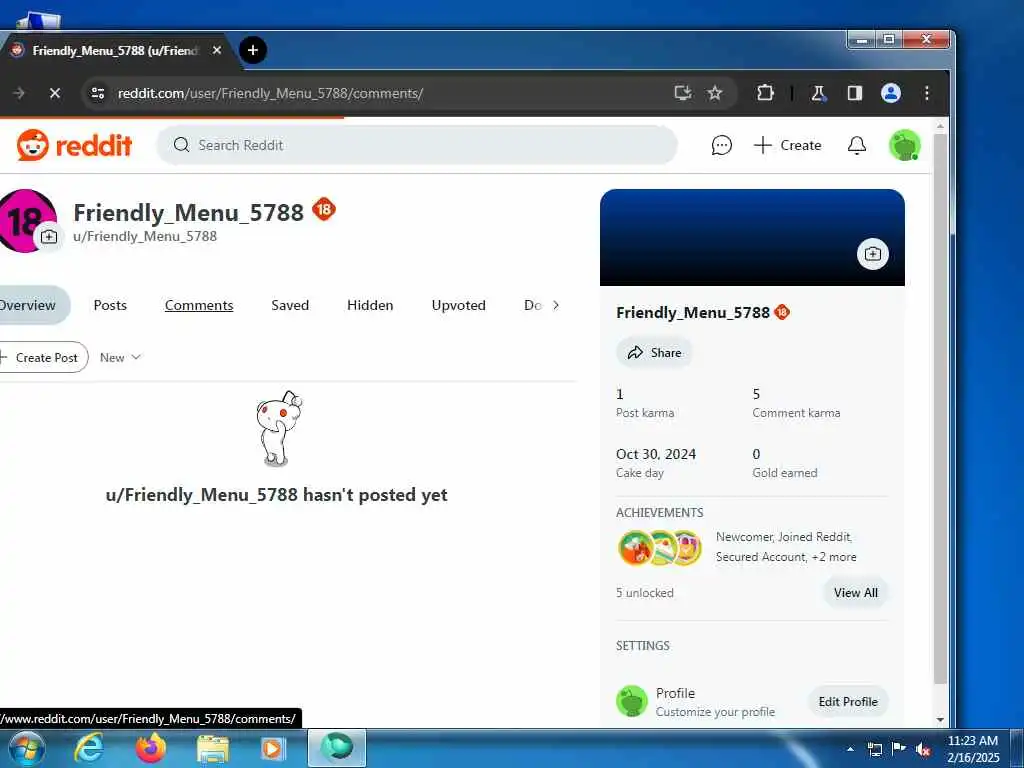Click the Edit Profile button
The width and height of the screenshot is (1024, 768).
click(x=848, y=701)
